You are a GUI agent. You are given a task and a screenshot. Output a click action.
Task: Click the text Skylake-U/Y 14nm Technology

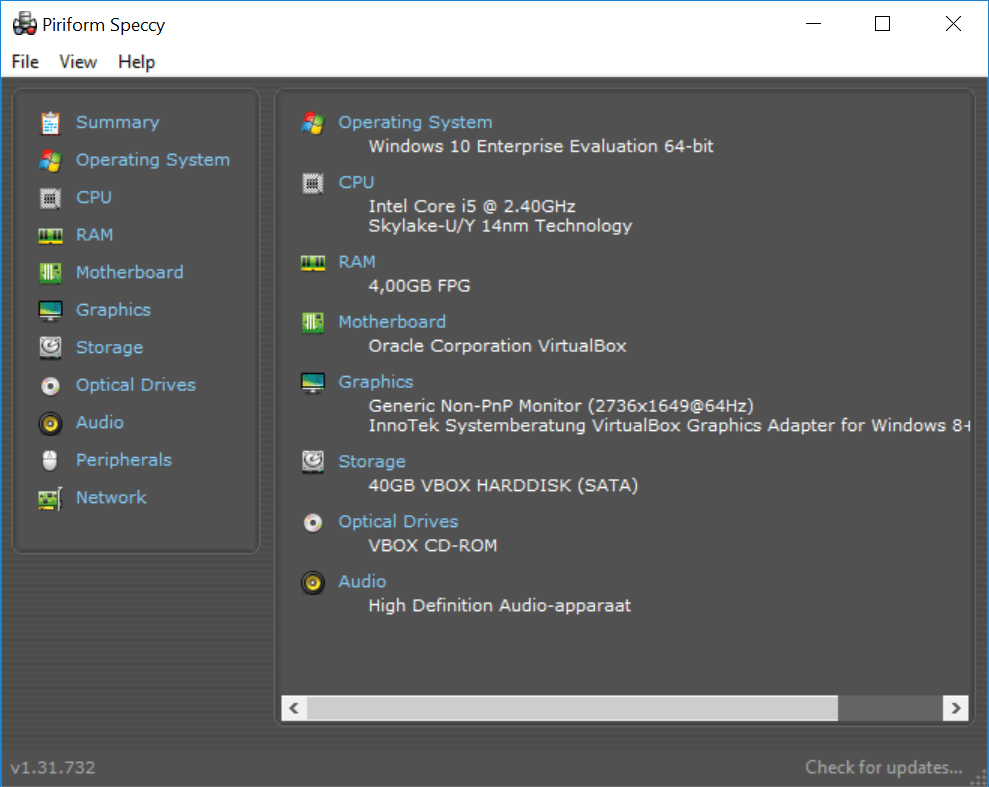(x=500, y=226)
